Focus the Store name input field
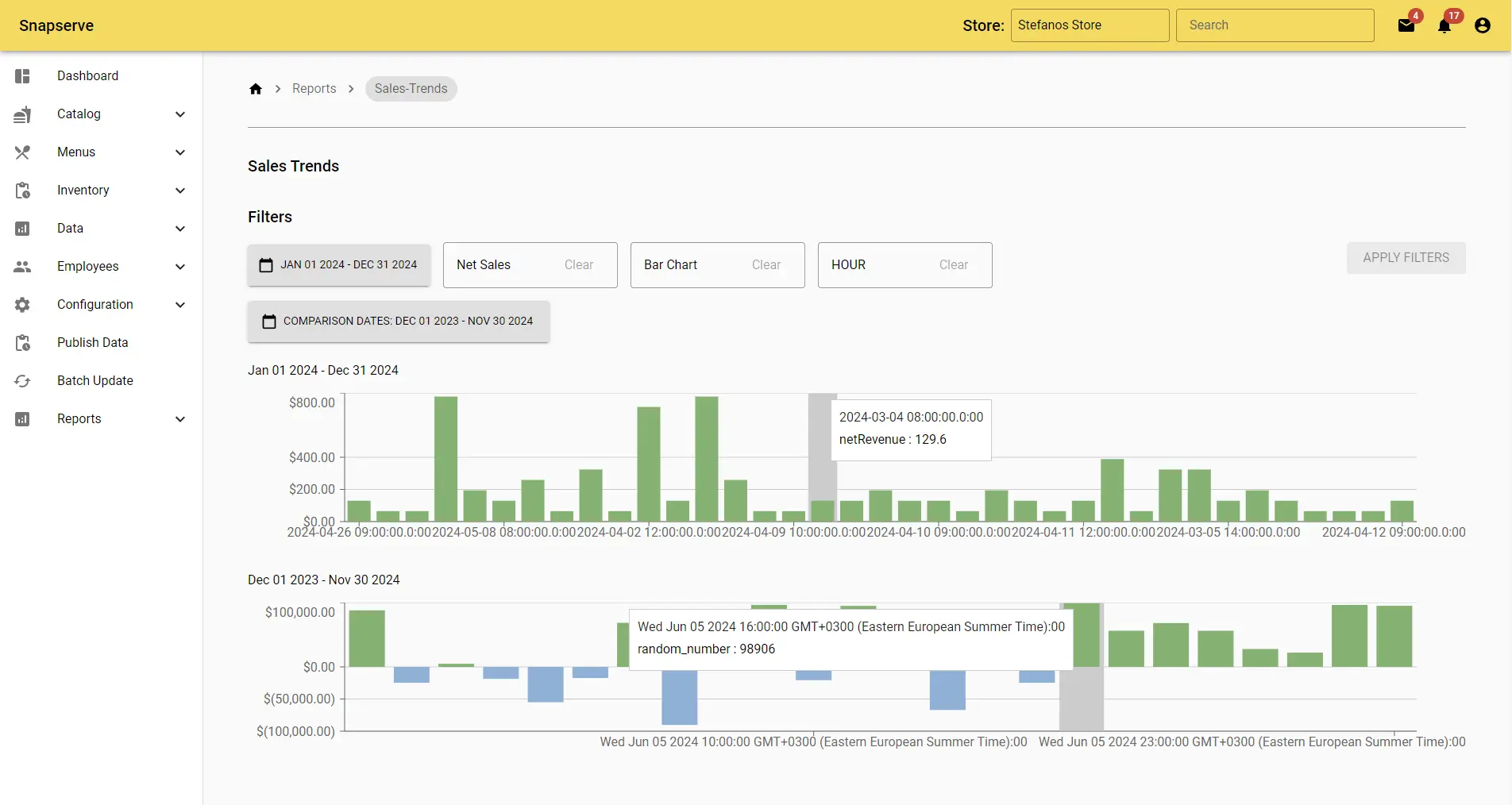 click(x=1090, y=25)
